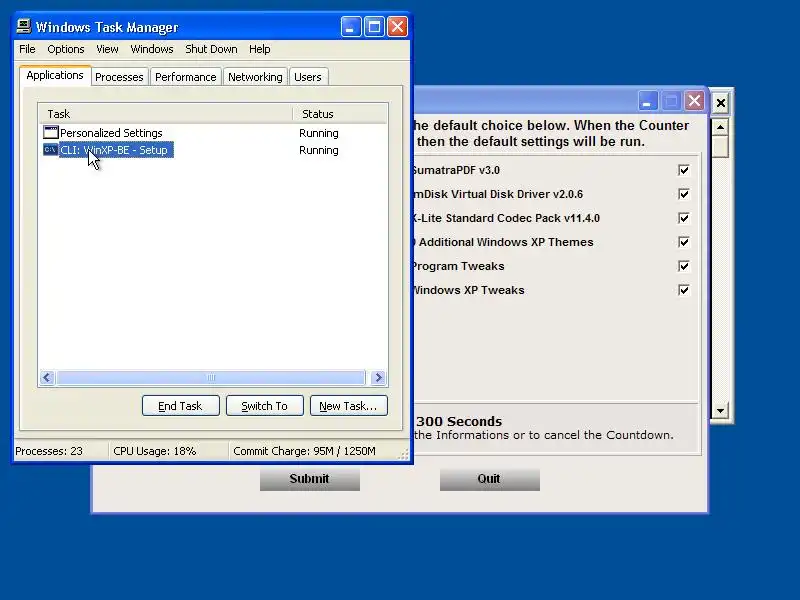800x600 pixels.
Task: Click the Running status of CLI setup task
Action: [x=319, y=151]
